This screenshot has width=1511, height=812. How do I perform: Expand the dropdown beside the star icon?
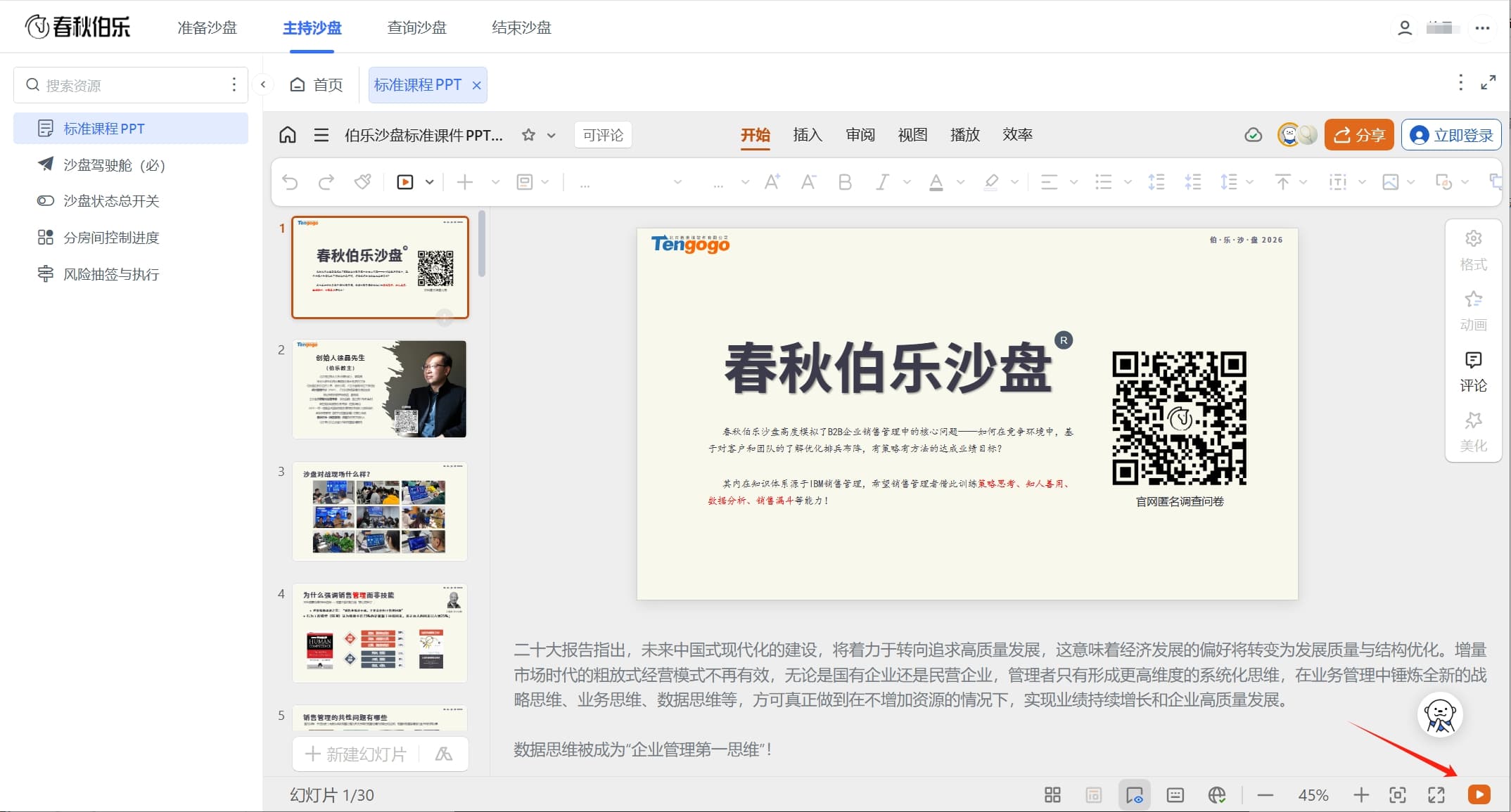552,135
